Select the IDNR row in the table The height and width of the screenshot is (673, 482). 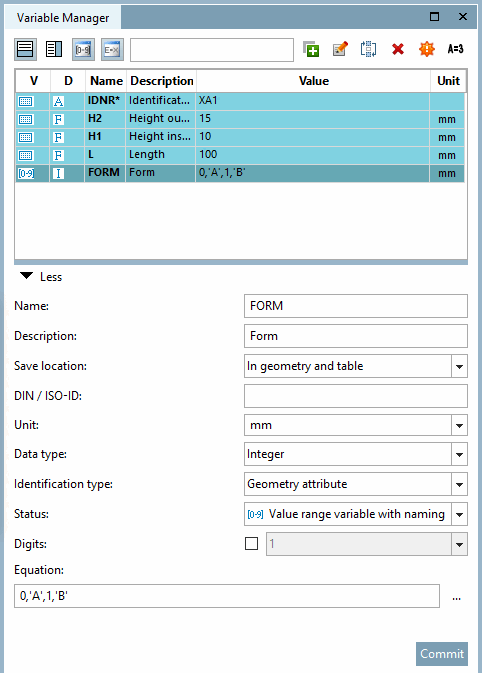click(x=240, y=101)
